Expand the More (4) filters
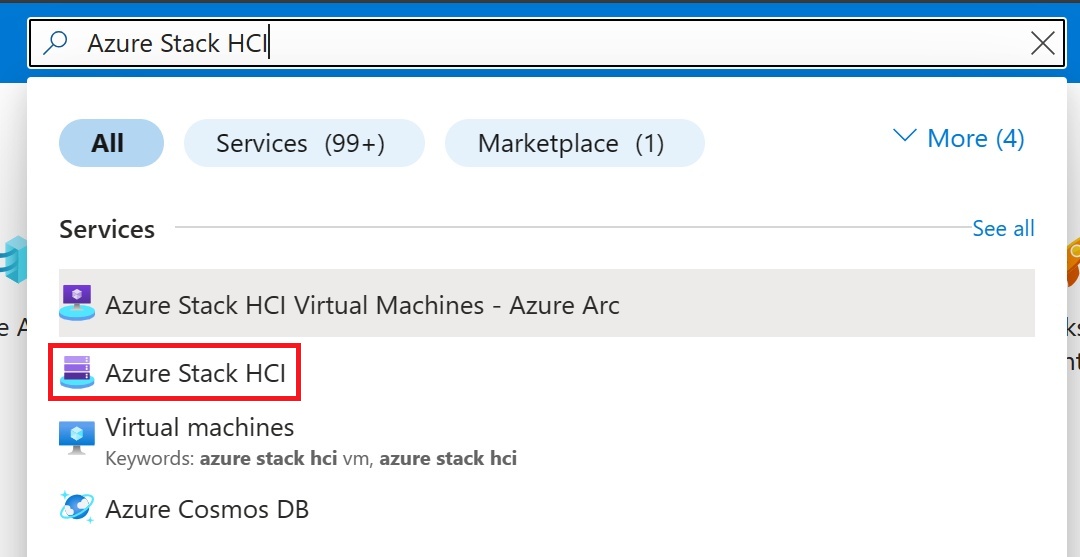 959,138
